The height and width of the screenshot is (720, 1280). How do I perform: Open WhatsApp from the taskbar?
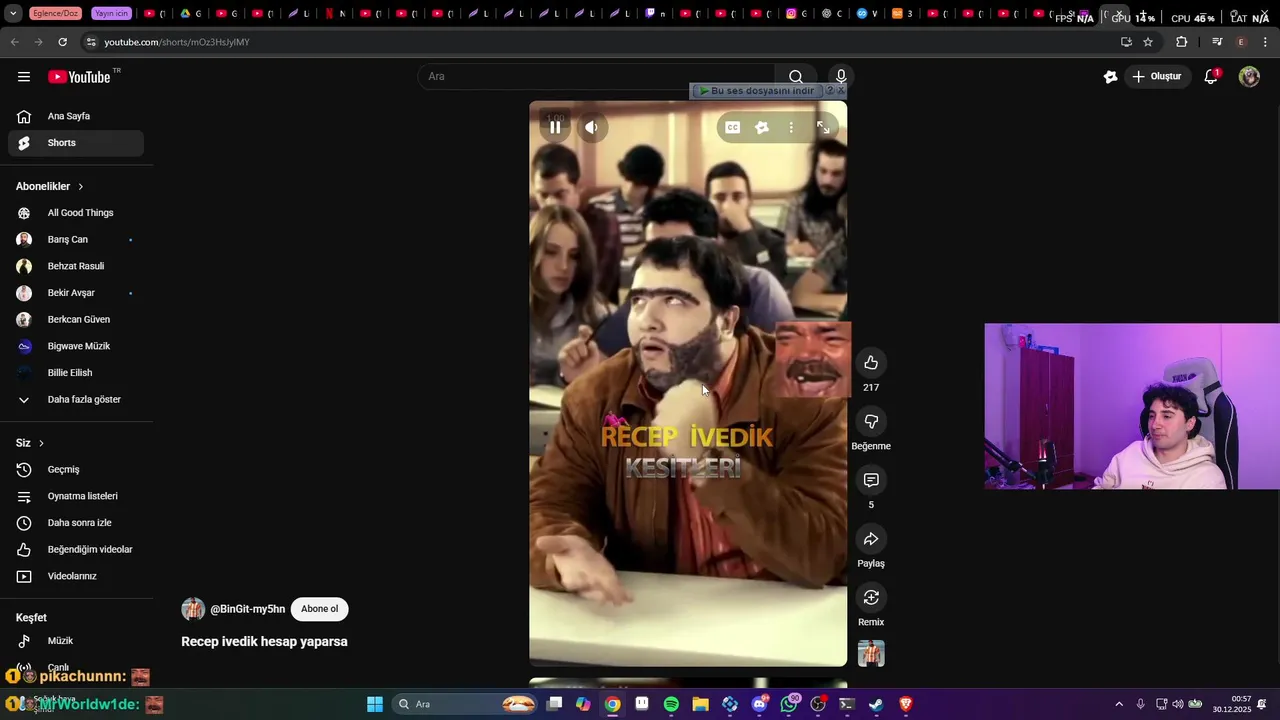(789, 704)
